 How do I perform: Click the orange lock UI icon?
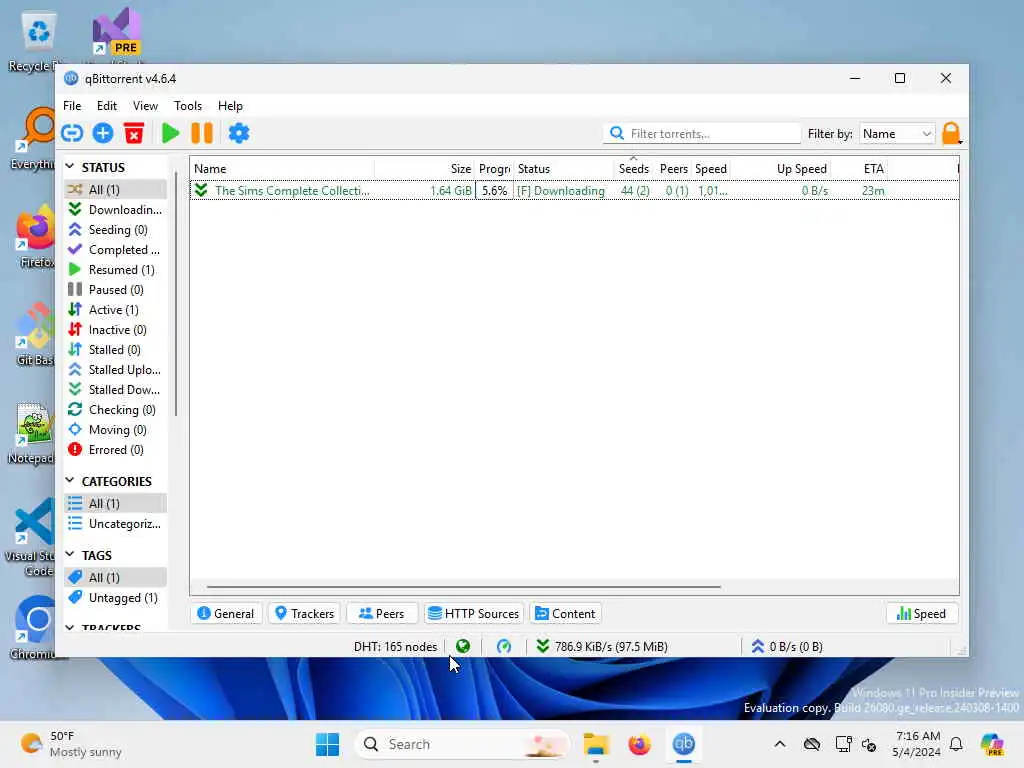tap(952, 133)
